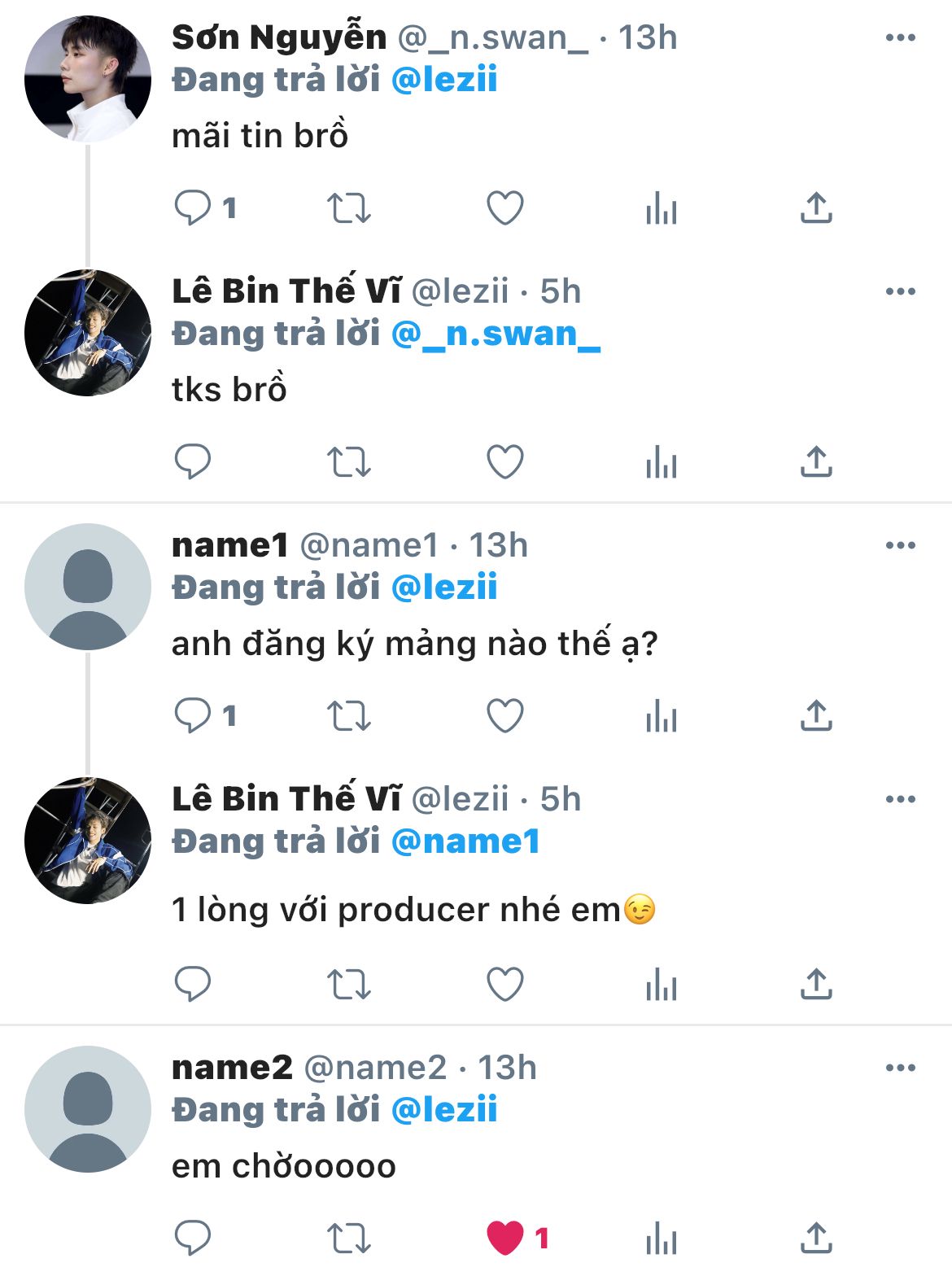Viewport: 952px width, 1276px height.
Task: Open more options for Sơn Nguyễn's tweet
Action: coord(900,37)
